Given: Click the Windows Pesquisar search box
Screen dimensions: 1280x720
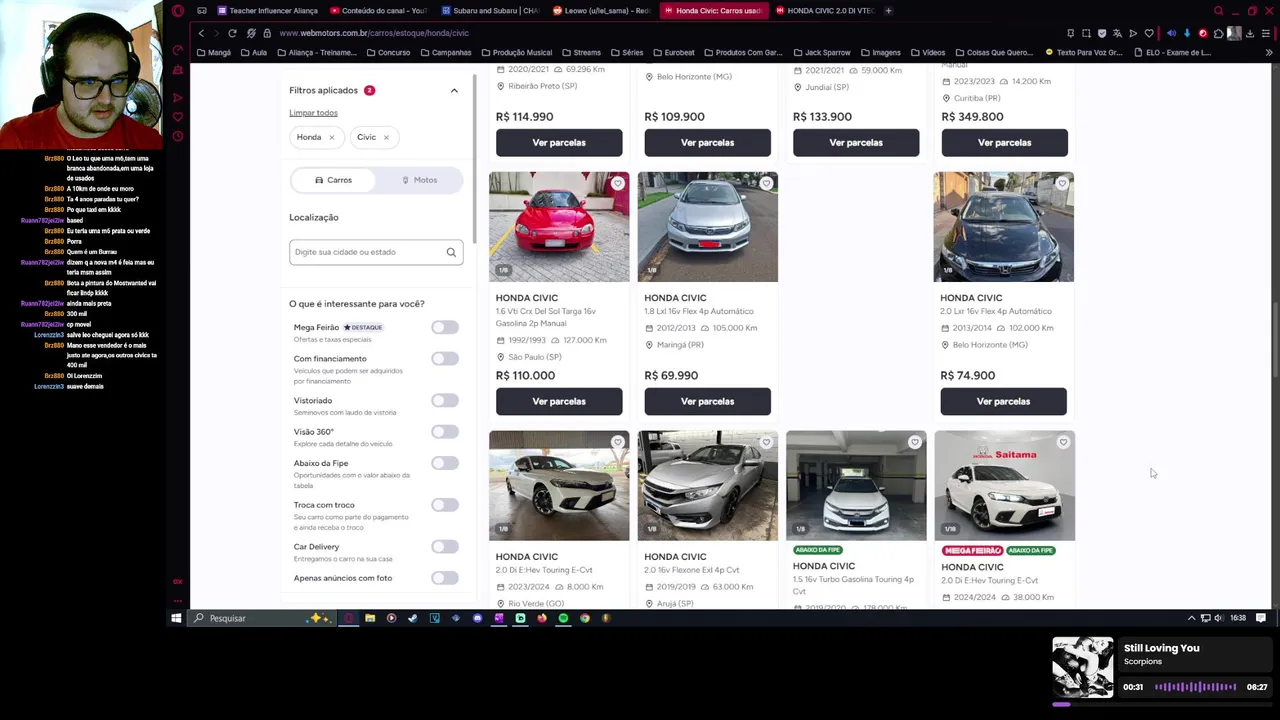Looking at the screenshot, I should click(260, 618).
